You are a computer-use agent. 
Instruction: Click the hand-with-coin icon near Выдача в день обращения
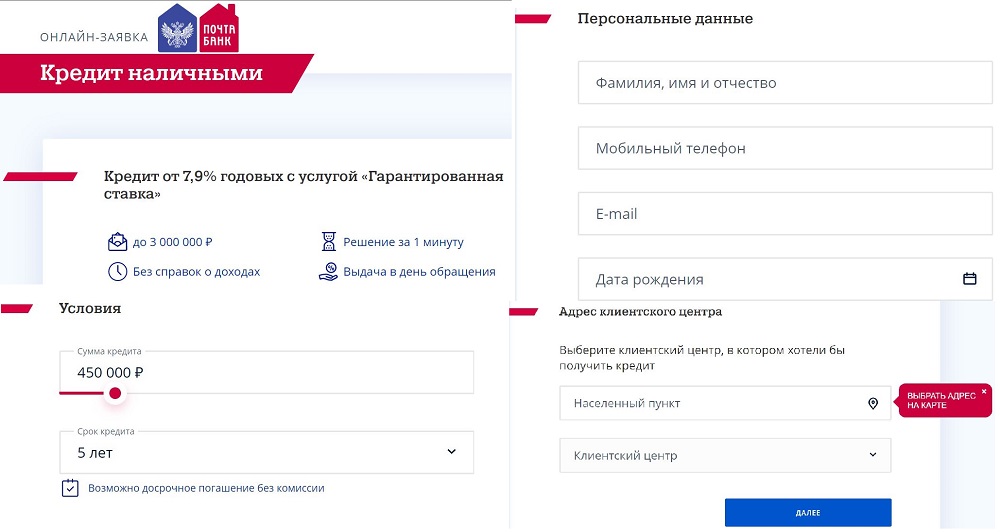click(x=328, y=272)
